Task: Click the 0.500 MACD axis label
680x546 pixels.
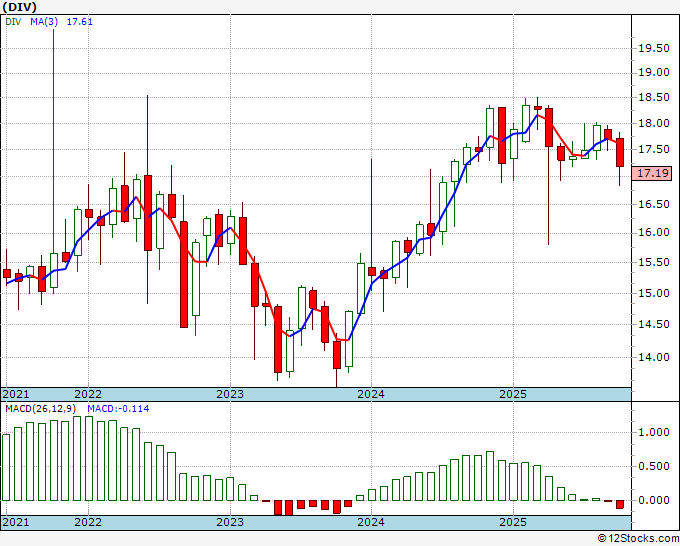Action: point(654,467)
